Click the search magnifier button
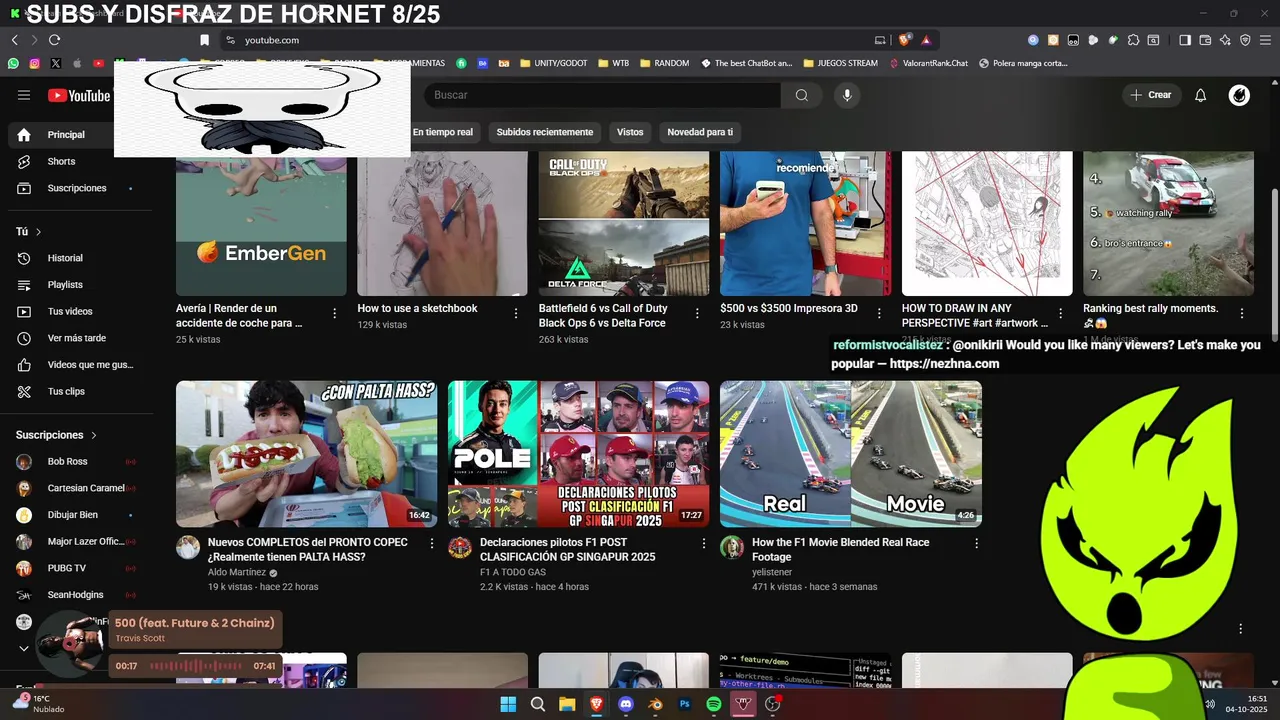 [x=802, y=95]
